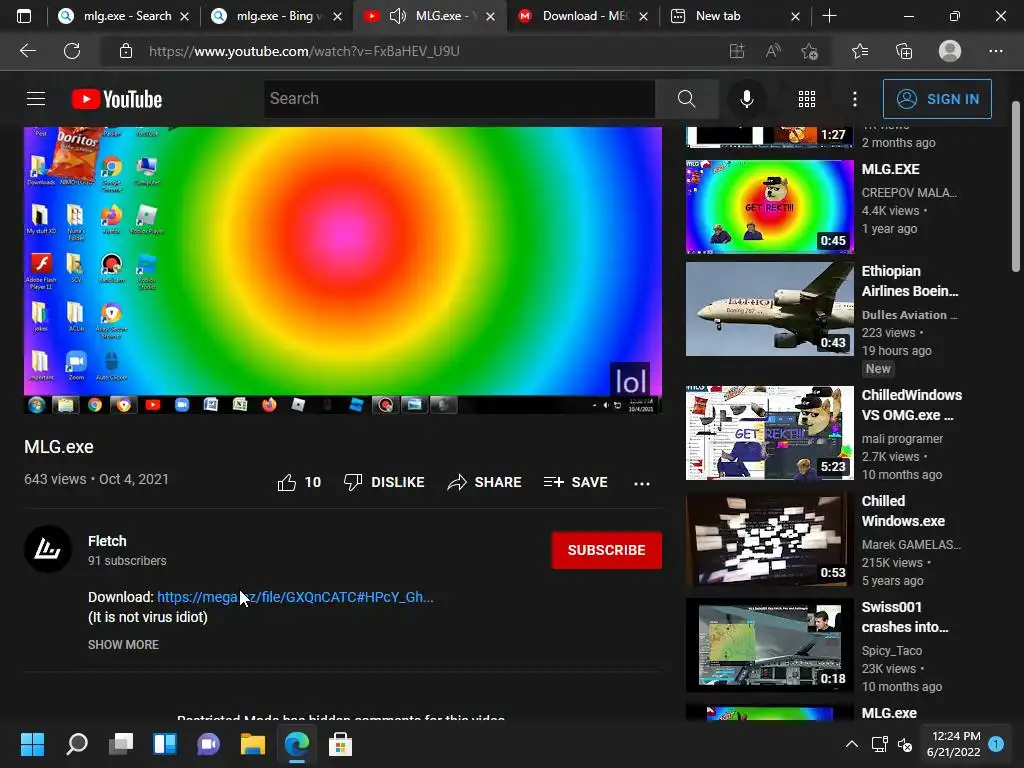The image size is (1024, 768).
Task: Mute the MLG.exe tab speaker icon
Action: 398,16
